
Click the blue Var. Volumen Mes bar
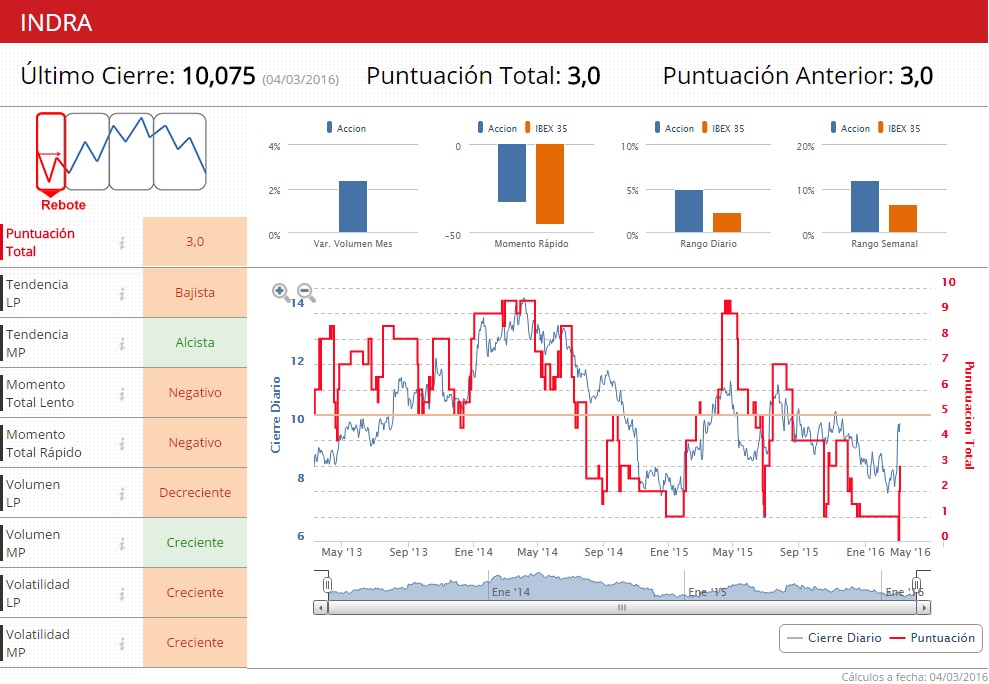[x=353, y=207]
